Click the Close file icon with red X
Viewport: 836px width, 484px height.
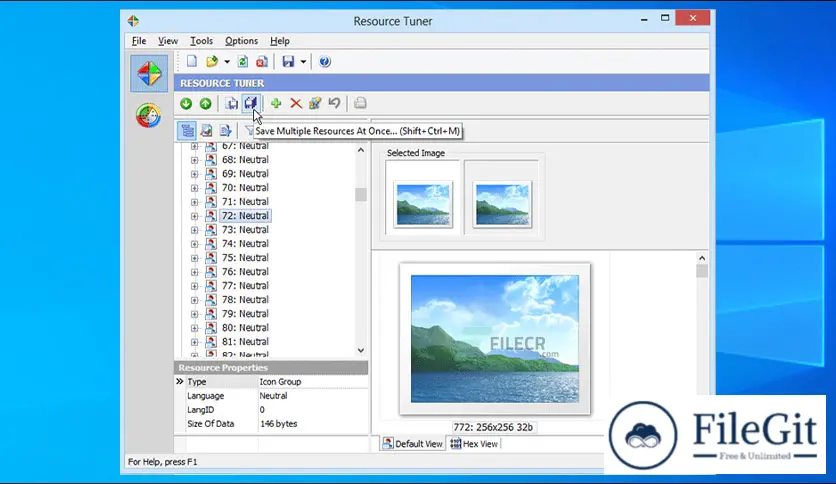coord(262,61)
